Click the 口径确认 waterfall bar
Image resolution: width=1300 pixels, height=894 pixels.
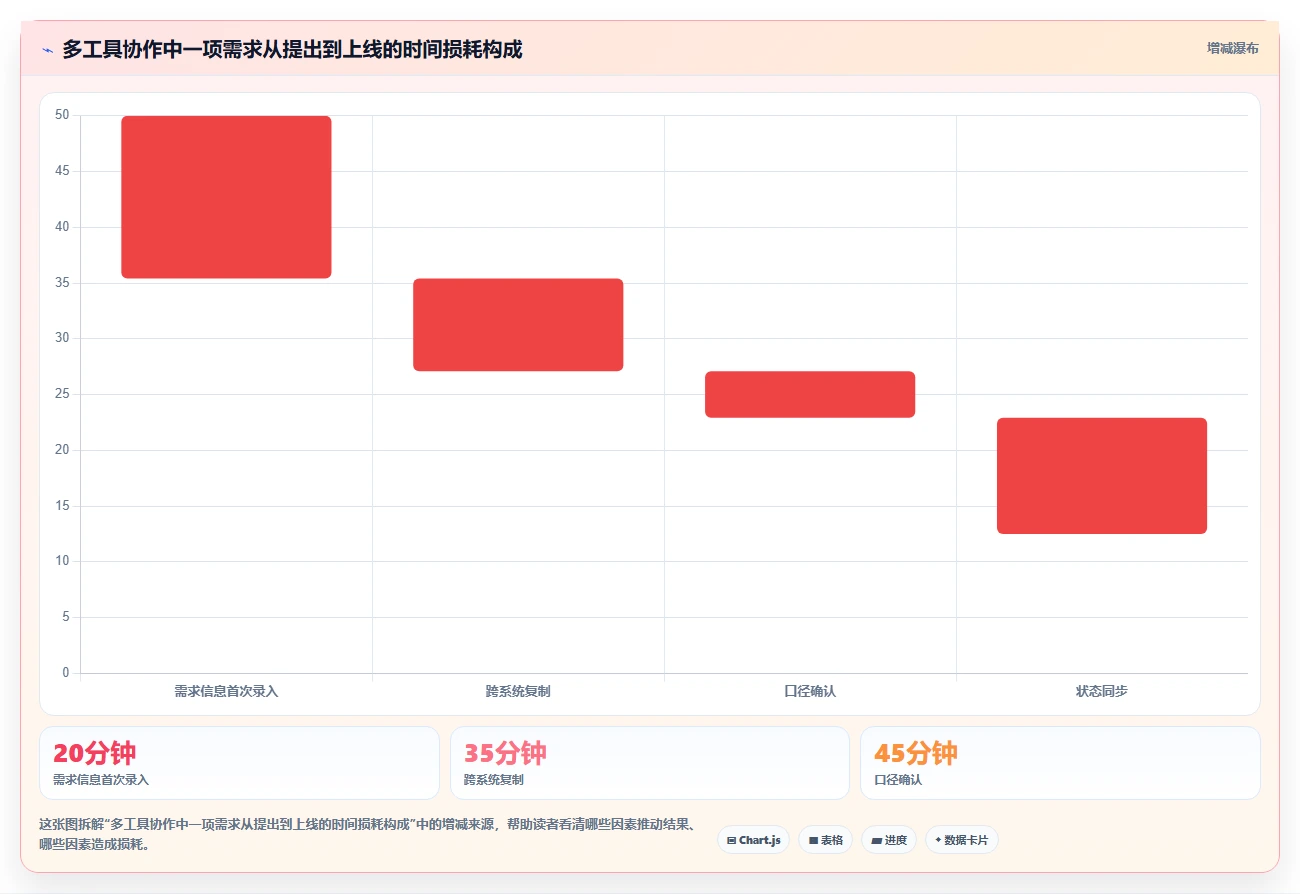(810, 394)
